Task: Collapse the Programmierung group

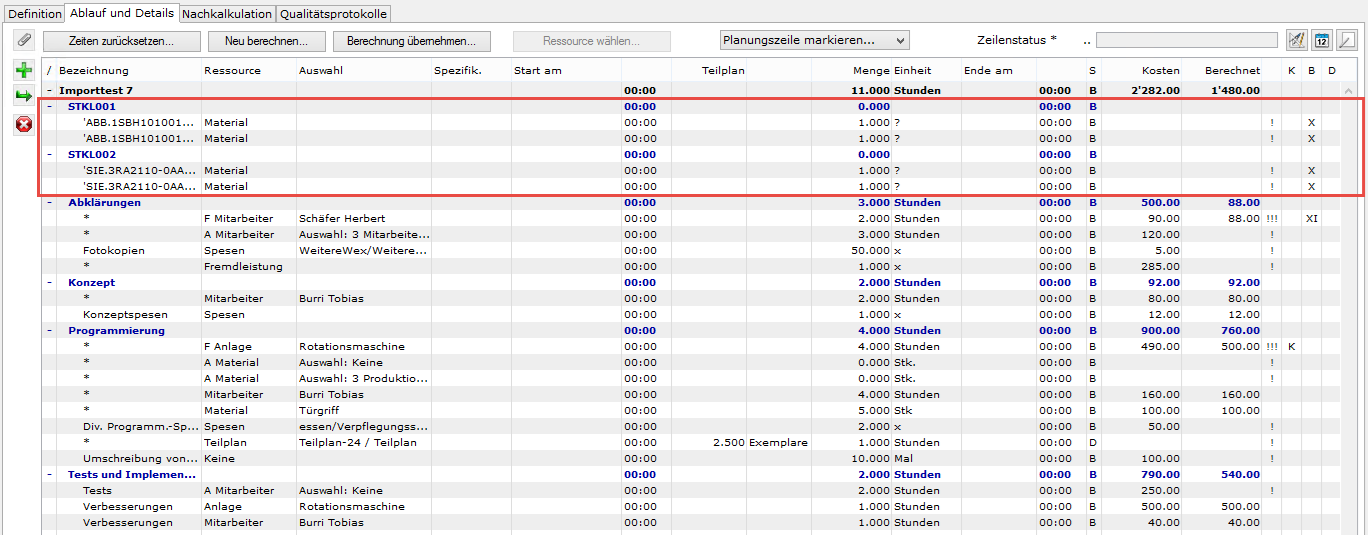Action: tap(50, 330)
